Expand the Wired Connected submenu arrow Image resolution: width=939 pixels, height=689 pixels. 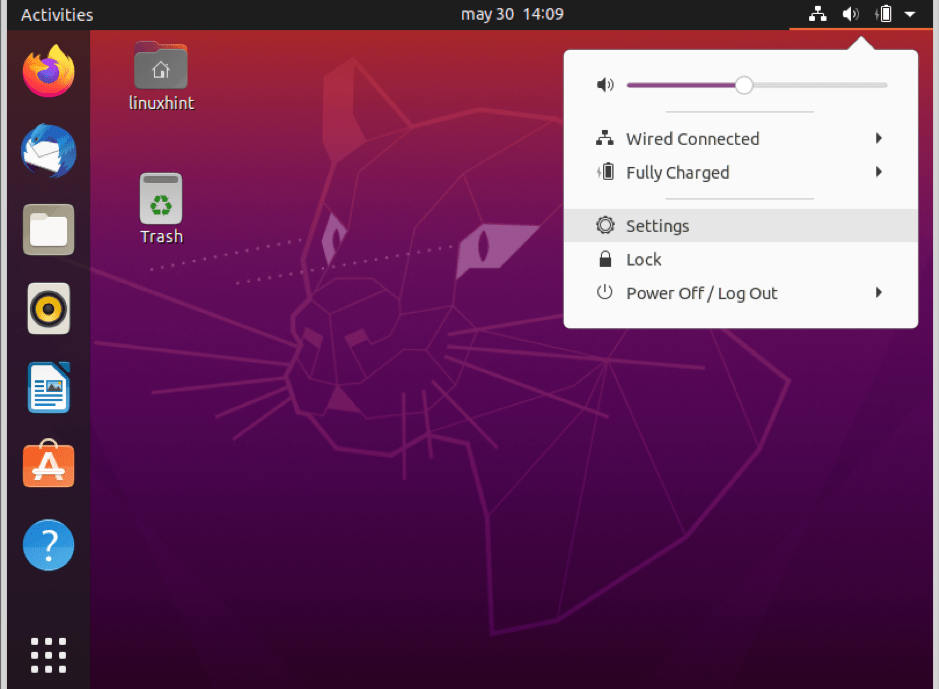(x=879, y=138)
